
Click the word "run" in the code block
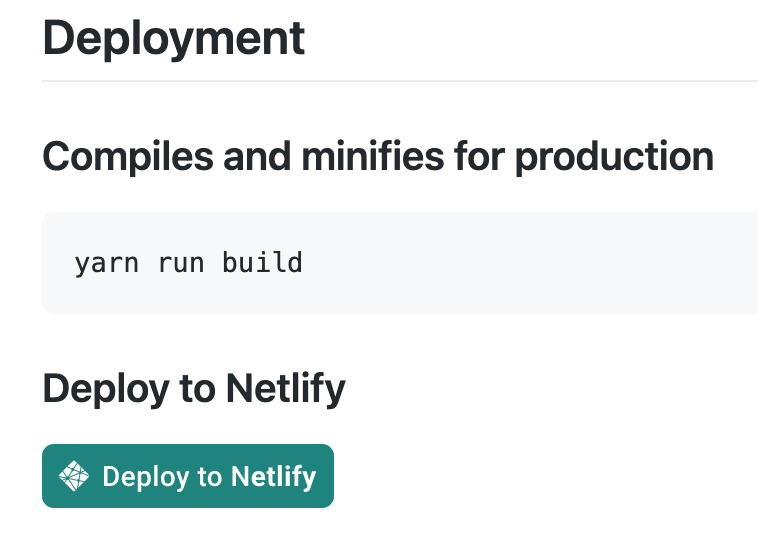pyautogui.click(x=179, y=263)
